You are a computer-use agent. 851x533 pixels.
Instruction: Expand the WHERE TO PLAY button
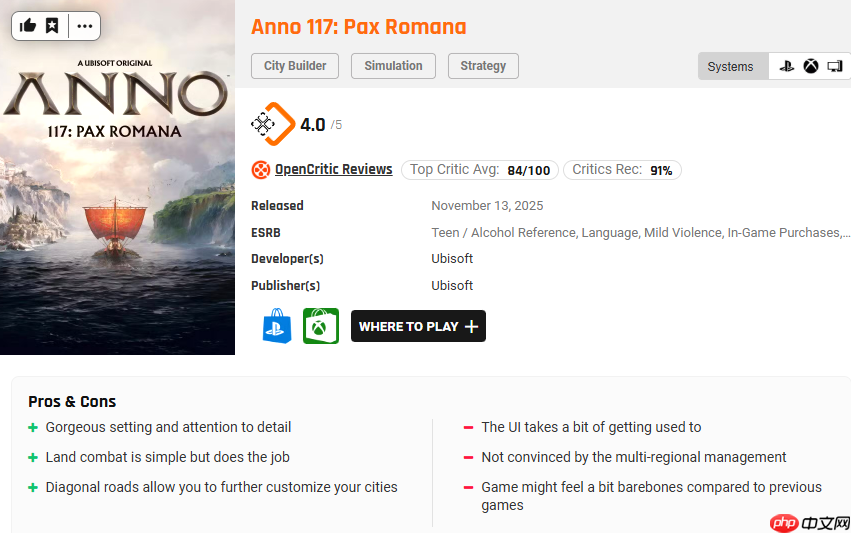[418, 326]
